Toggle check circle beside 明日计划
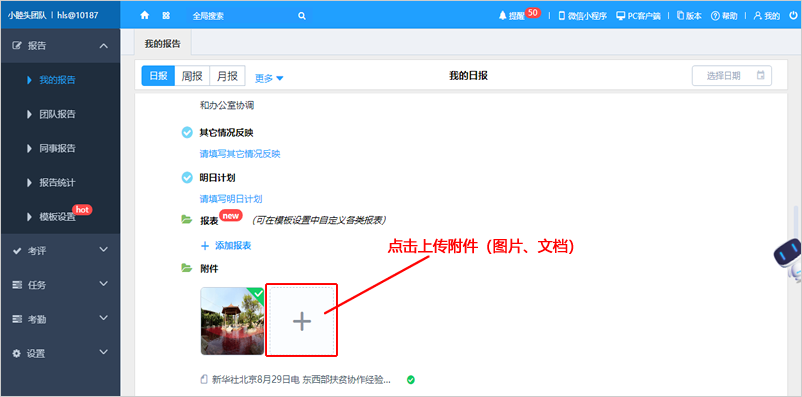 point(187,178)
